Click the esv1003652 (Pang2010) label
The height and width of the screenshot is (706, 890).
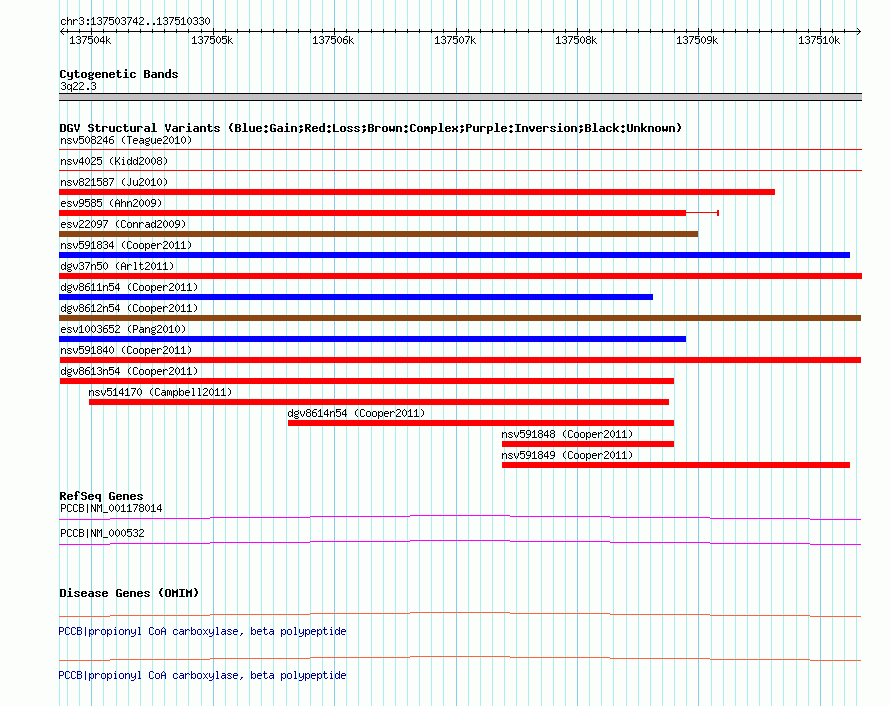pos(123,329)
